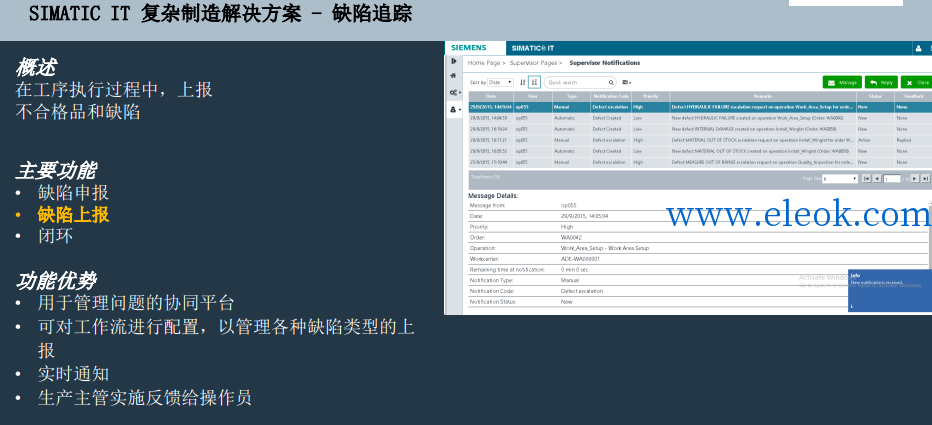Click Operation value Work_Area_Setup

click(x=605, y=248)
